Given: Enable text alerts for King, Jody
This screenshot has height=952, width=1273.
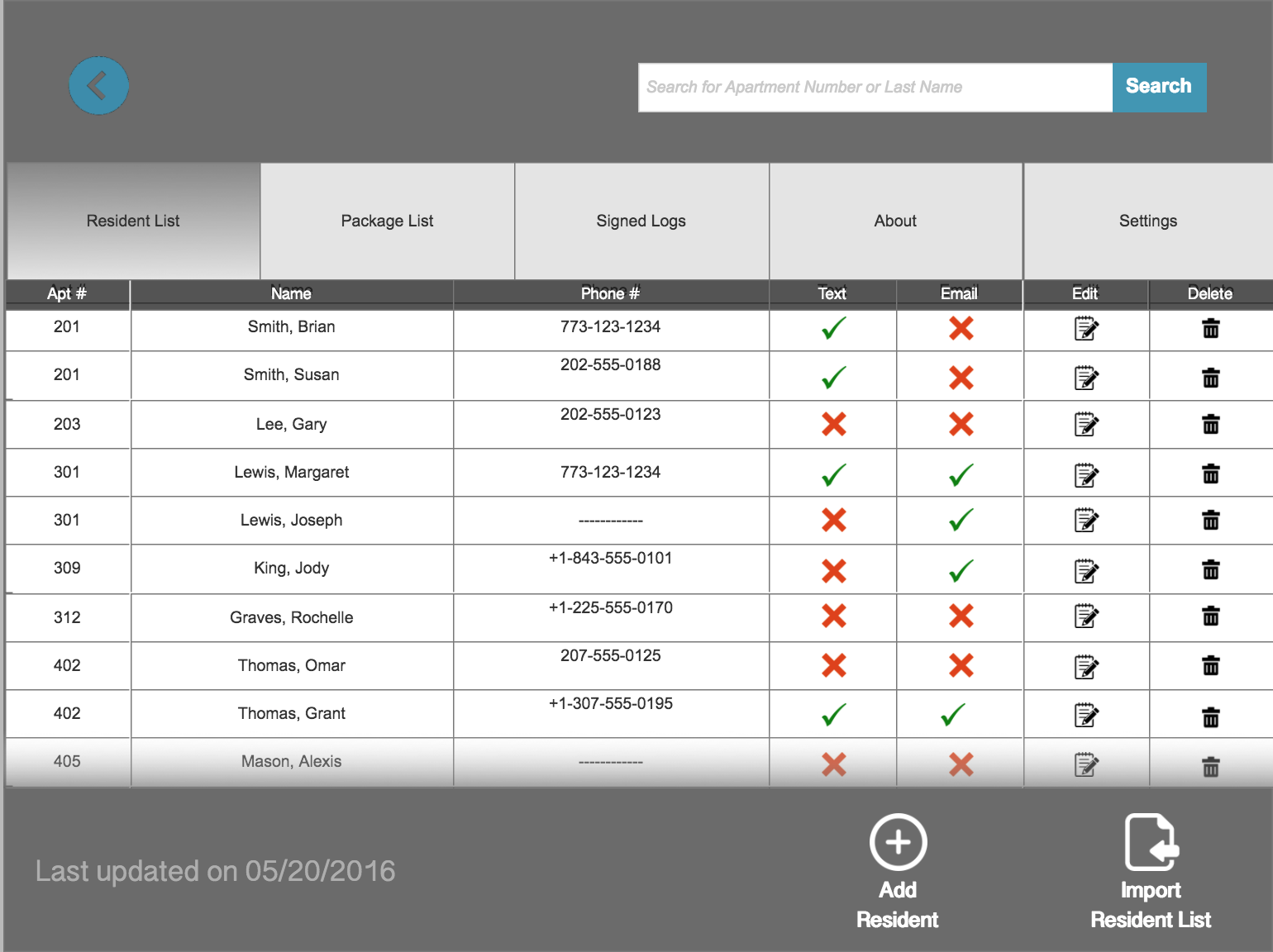Looking at the screenshot, I should point(834,571).
